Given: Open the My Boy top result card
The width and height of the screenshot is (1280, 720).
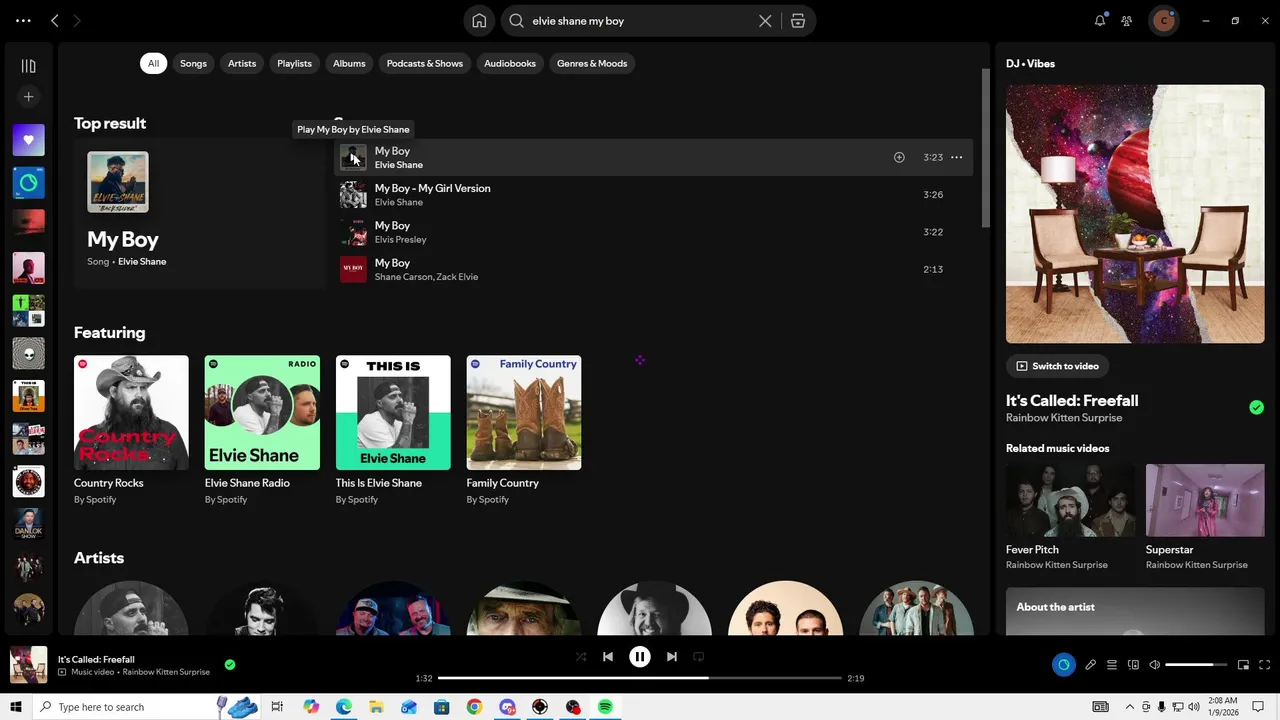Looking at the screenshot, I should click(x=199, y=213).
